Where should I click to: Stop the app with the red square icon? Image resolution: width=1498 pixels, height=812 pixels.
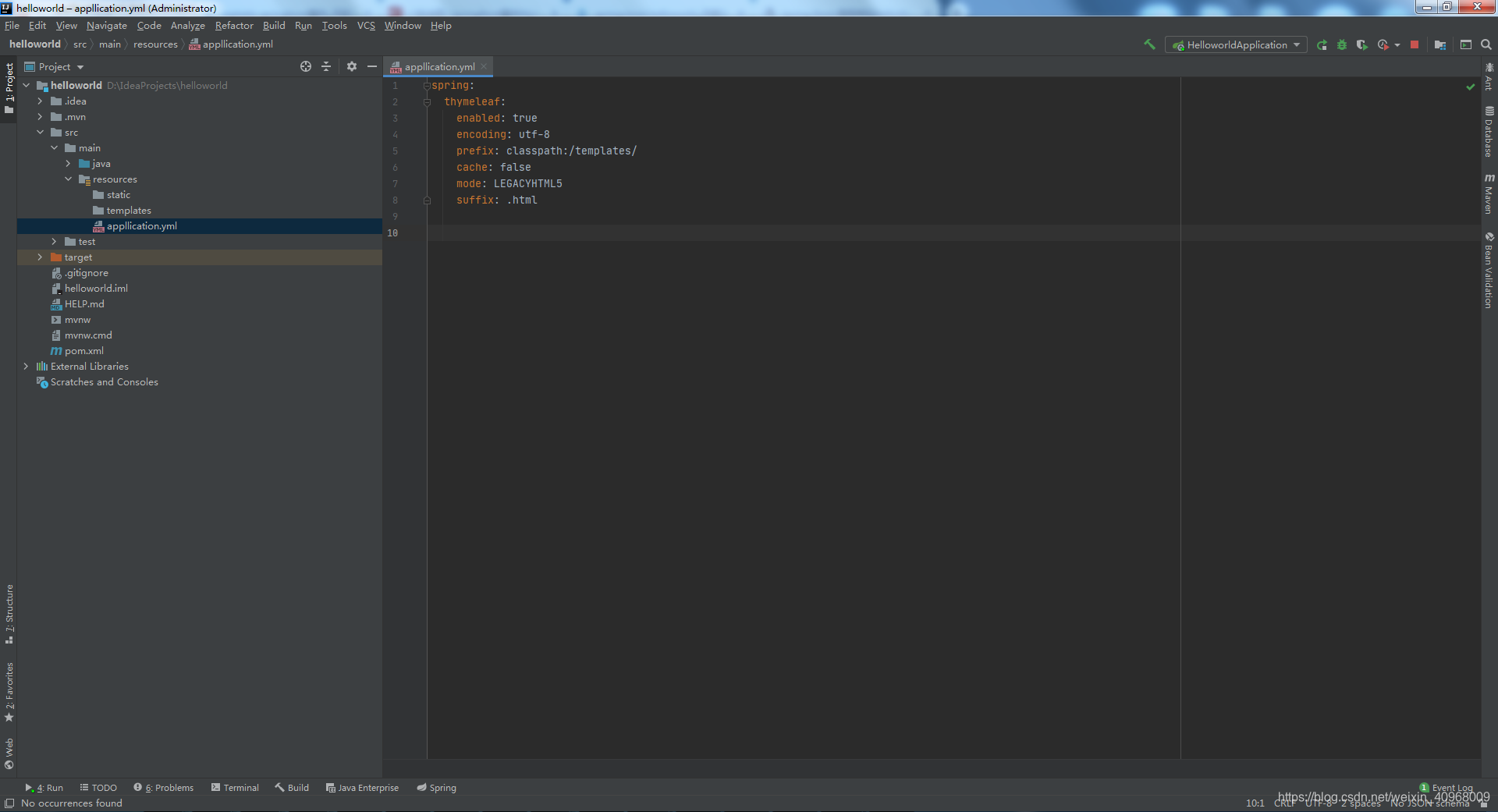point(1415,44)
